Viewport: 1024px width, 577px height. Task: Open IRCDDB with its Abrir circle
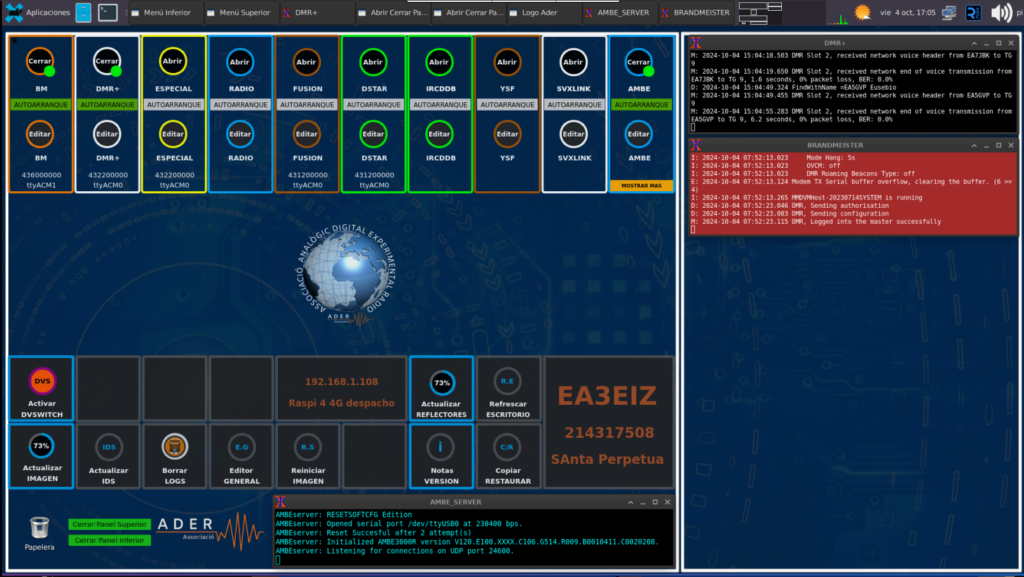point(439,62)
